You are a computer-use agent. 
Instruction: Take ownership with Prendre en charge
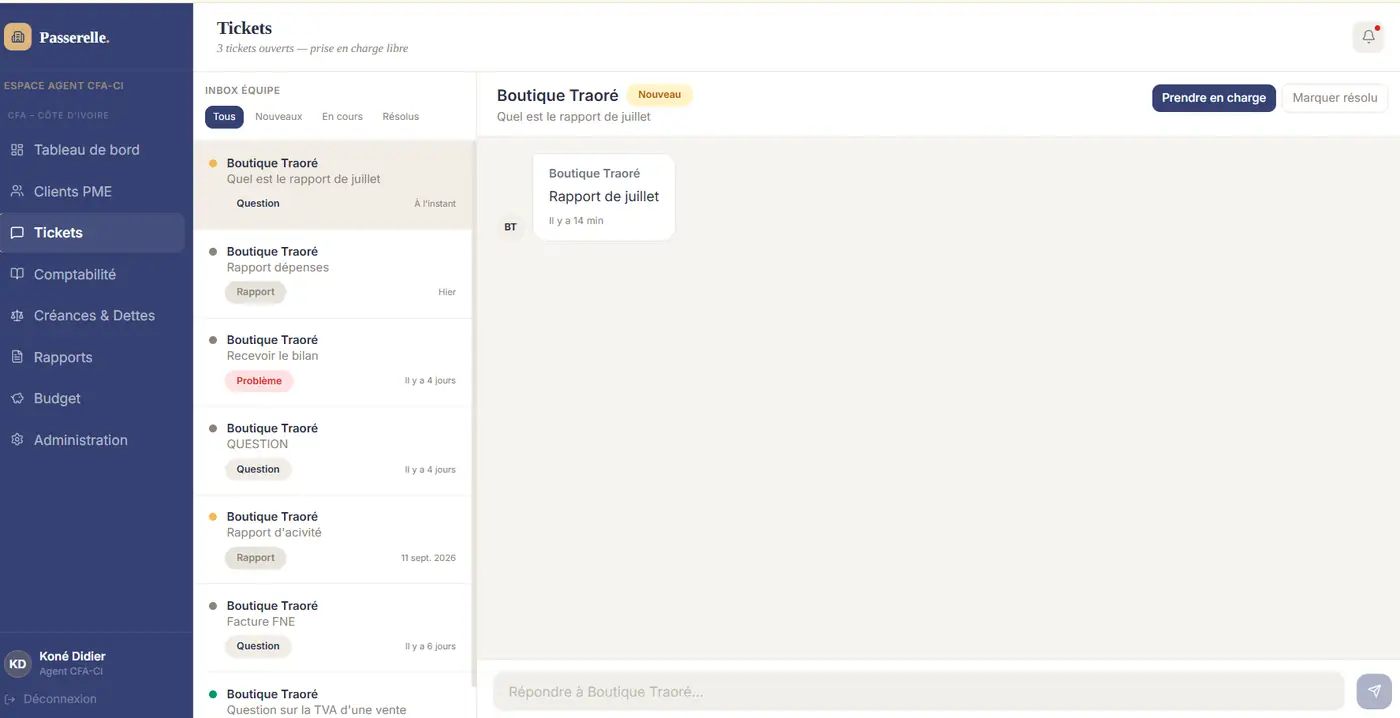(x=1214, y=98)
